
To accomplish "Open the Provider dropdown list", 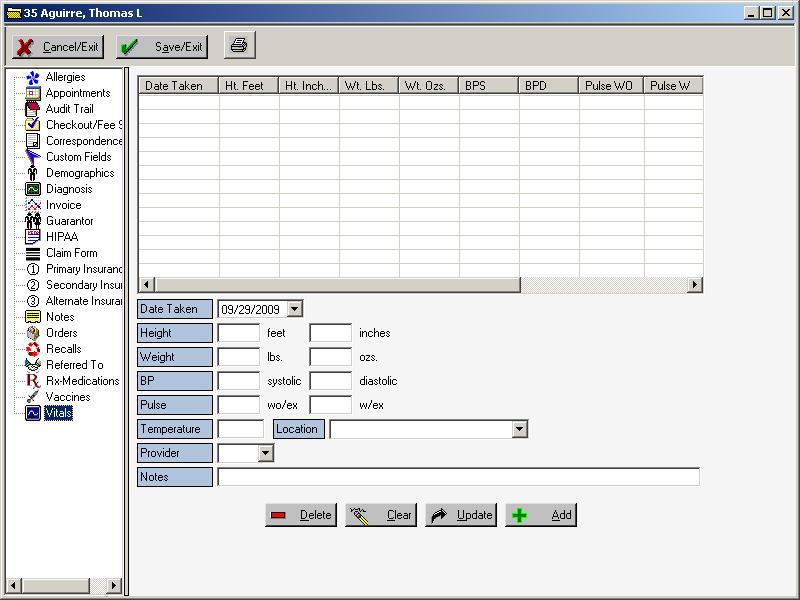I will [265, 454].
